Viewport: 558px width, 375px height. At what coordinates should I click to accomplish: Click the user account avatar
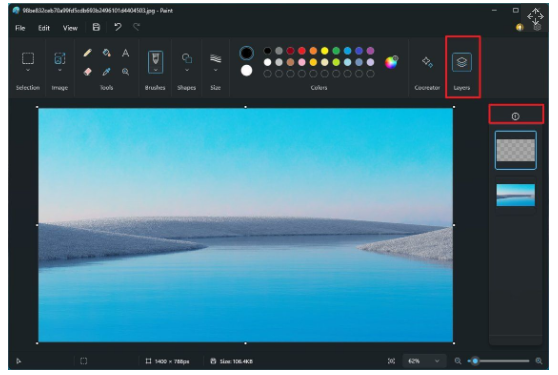click(x=520, y=27)
